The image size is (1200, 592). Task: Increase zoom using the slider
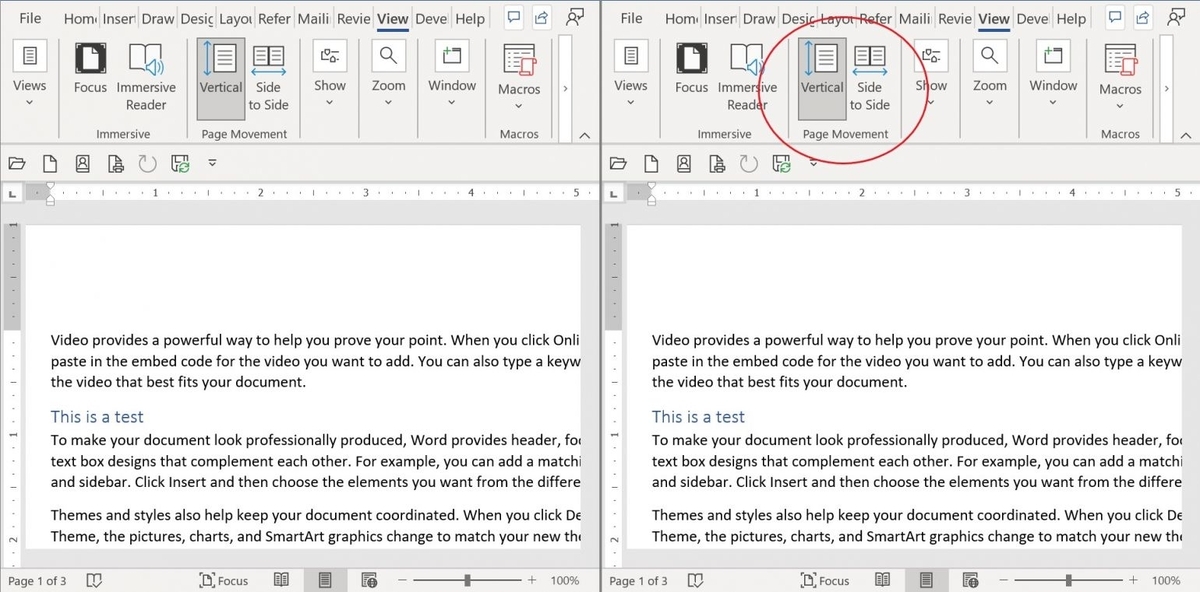click(x=533, y=580)
